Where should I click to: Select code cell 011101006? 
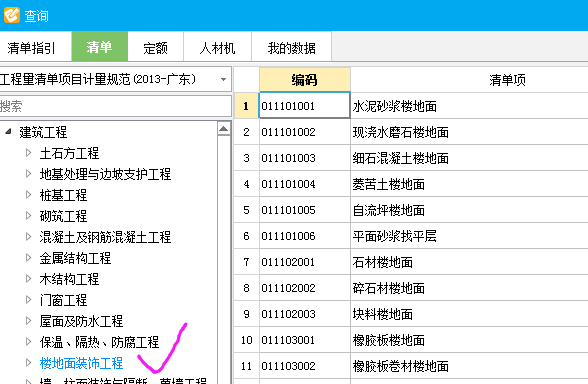coord(304,236)
